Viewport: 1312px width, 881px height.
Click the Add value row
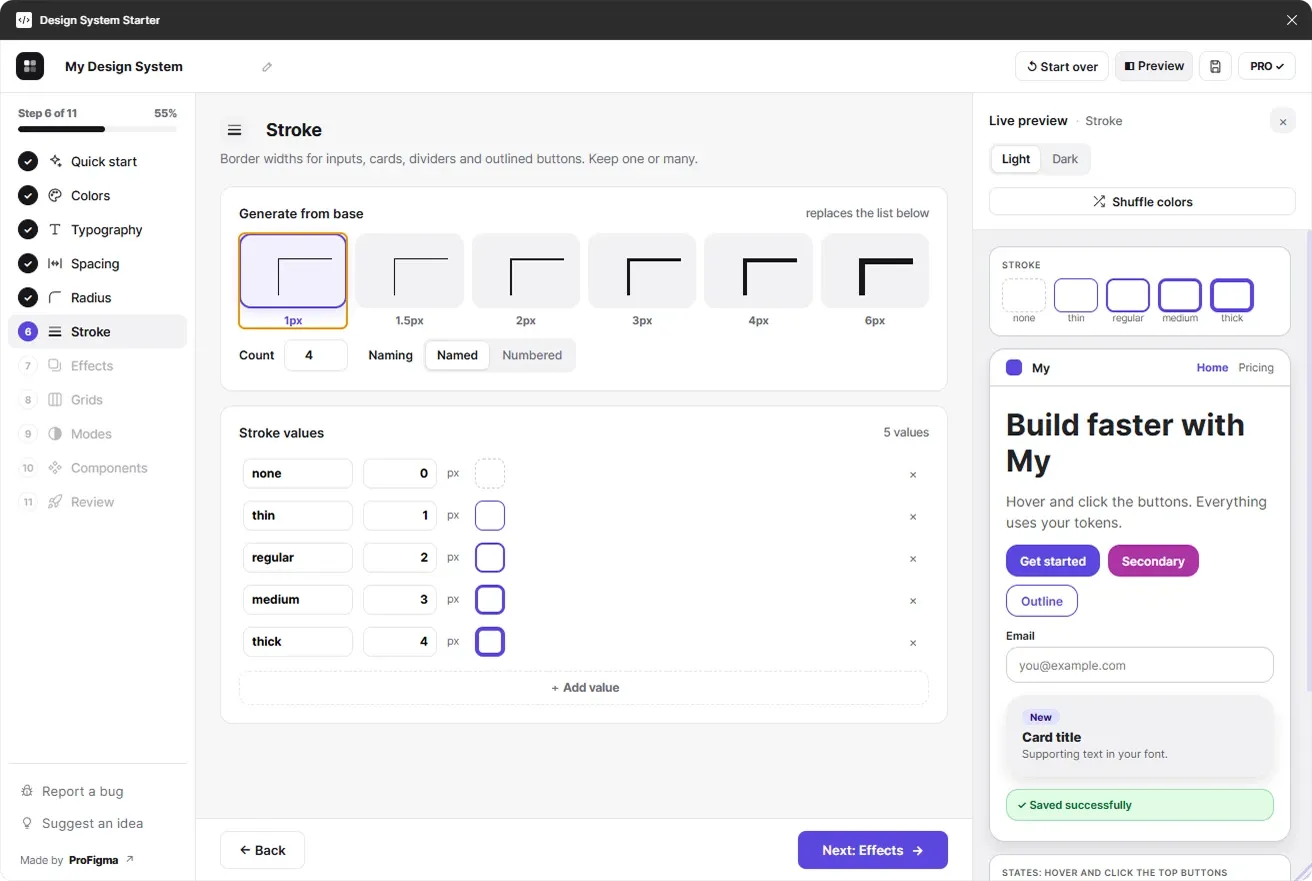[x=584, y=688]
